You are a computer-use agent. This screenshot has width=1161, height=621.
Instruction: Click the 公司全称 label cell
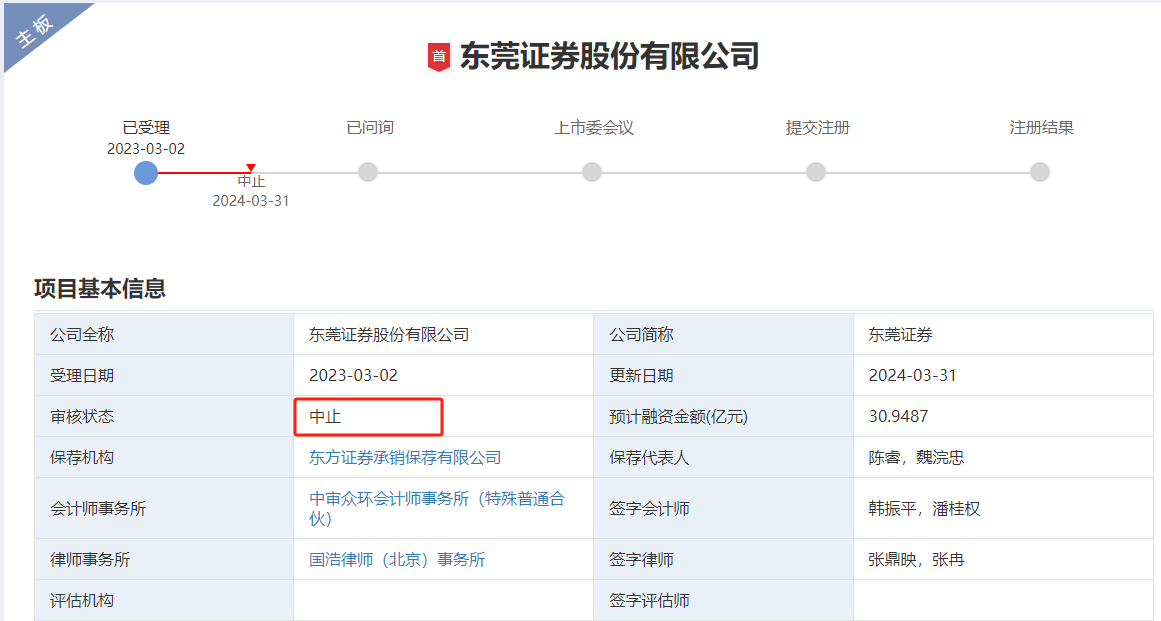coord(164,335)
